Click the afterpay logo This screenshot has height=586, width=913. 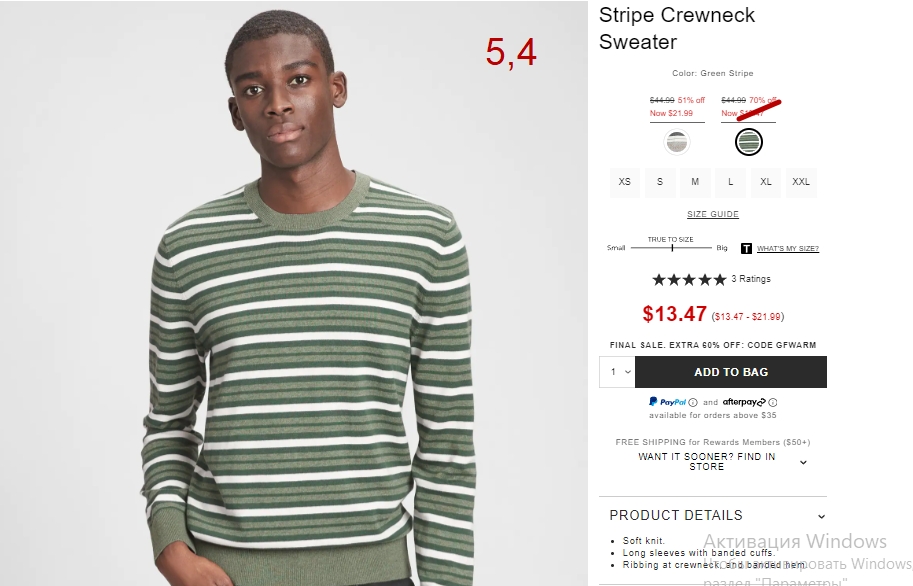(744, 402)
